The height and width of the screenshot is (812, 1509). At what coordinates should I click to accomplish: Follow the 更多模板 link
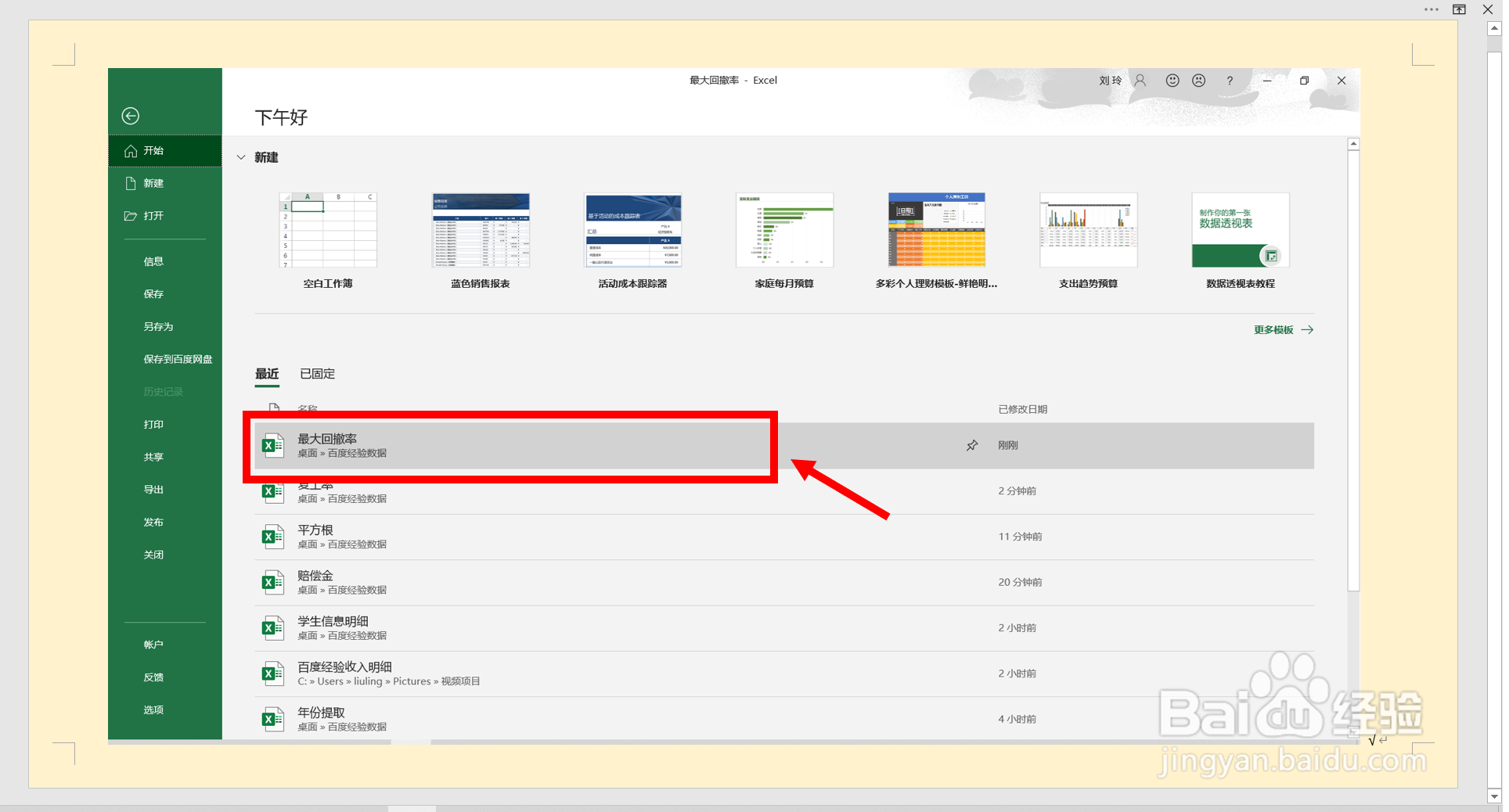click(1284, 330)
